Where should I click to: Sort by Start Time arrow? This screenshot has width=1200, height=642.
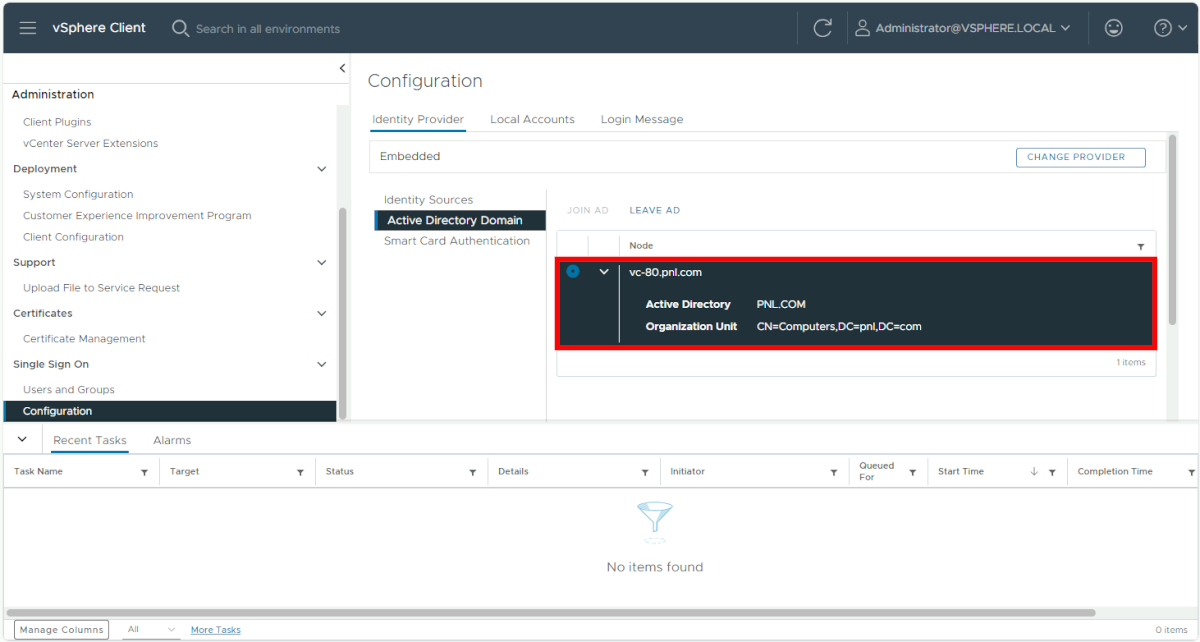[1034, 472]
